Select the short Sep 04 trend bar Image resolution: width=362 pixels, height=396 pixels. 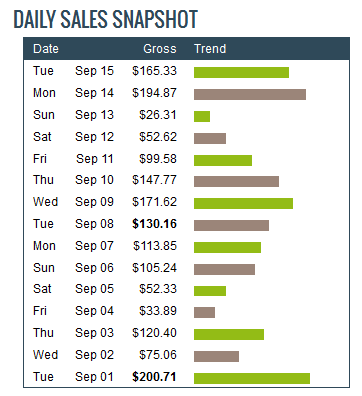pyautogui.click(x=204, y=312)
